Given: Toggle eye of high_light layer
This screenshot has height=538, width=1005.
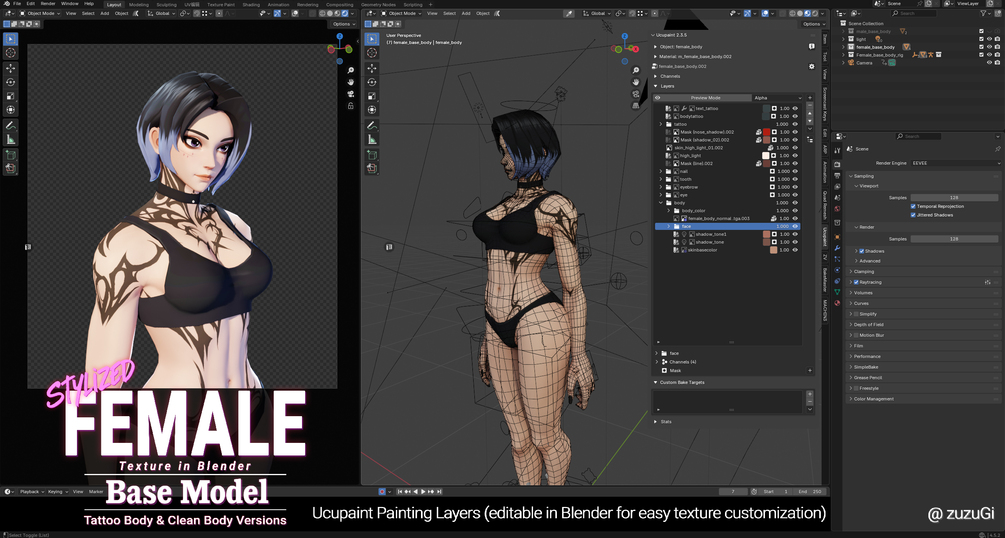Looking at the screenshot, I should [795, 156].
